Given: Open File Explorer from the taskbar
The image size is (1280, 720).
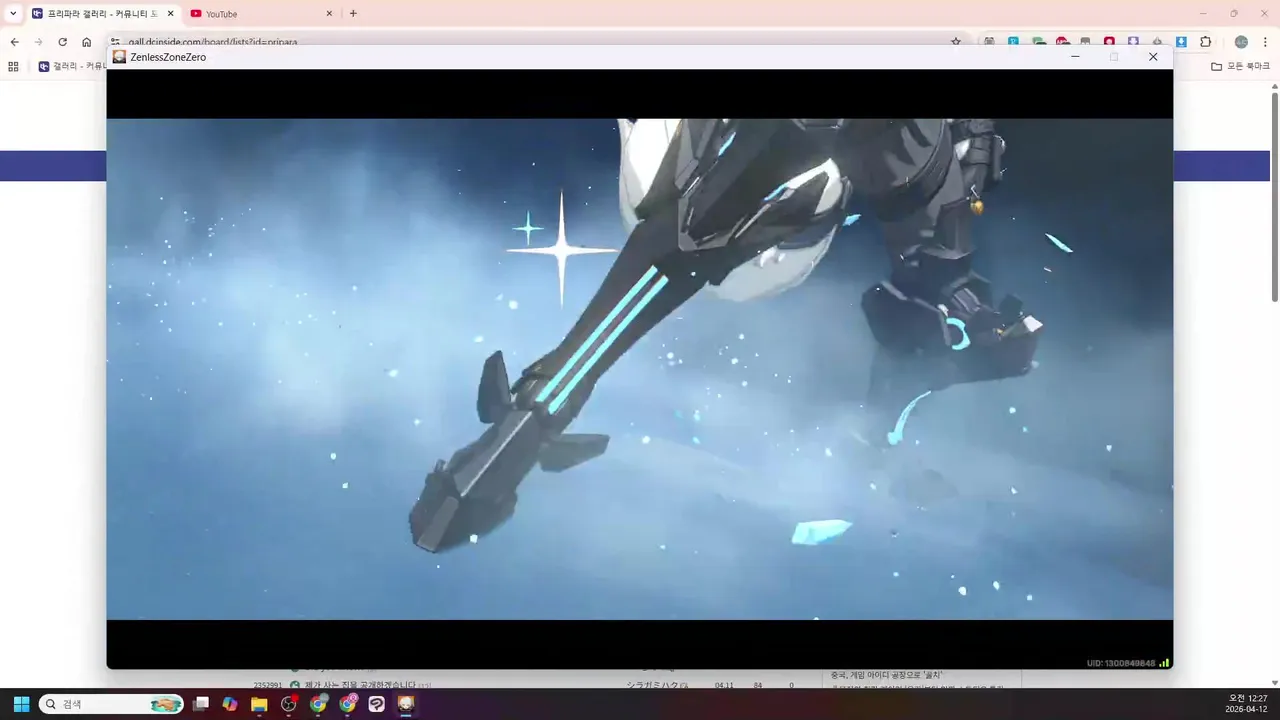Looking at the screenshot, I should coord(259,704).
